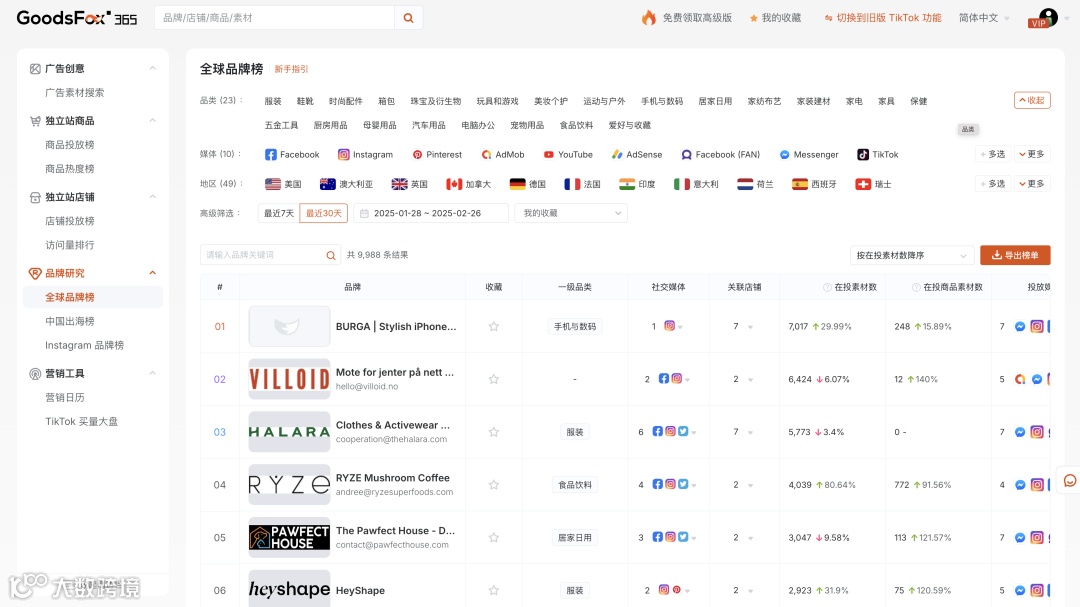This screenshot has width=1080, height=607.
Task: Collapse the 营销工具 sidebar section
Action: (152, 373)
